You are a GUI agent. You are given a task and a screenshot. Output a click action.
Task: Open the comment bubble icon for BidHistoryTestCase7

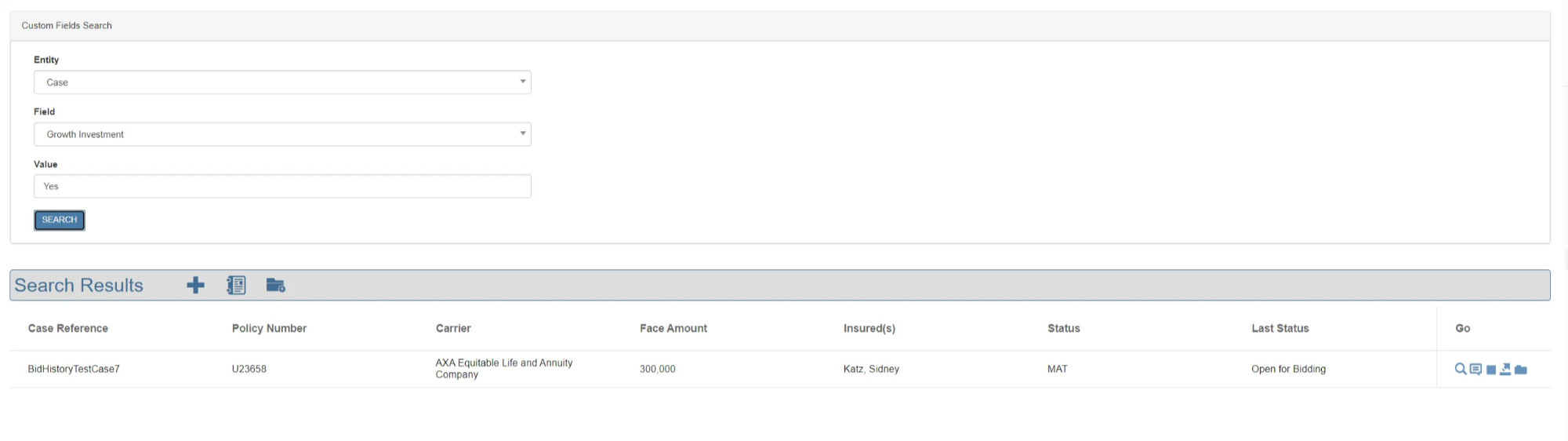(1475, 369)
